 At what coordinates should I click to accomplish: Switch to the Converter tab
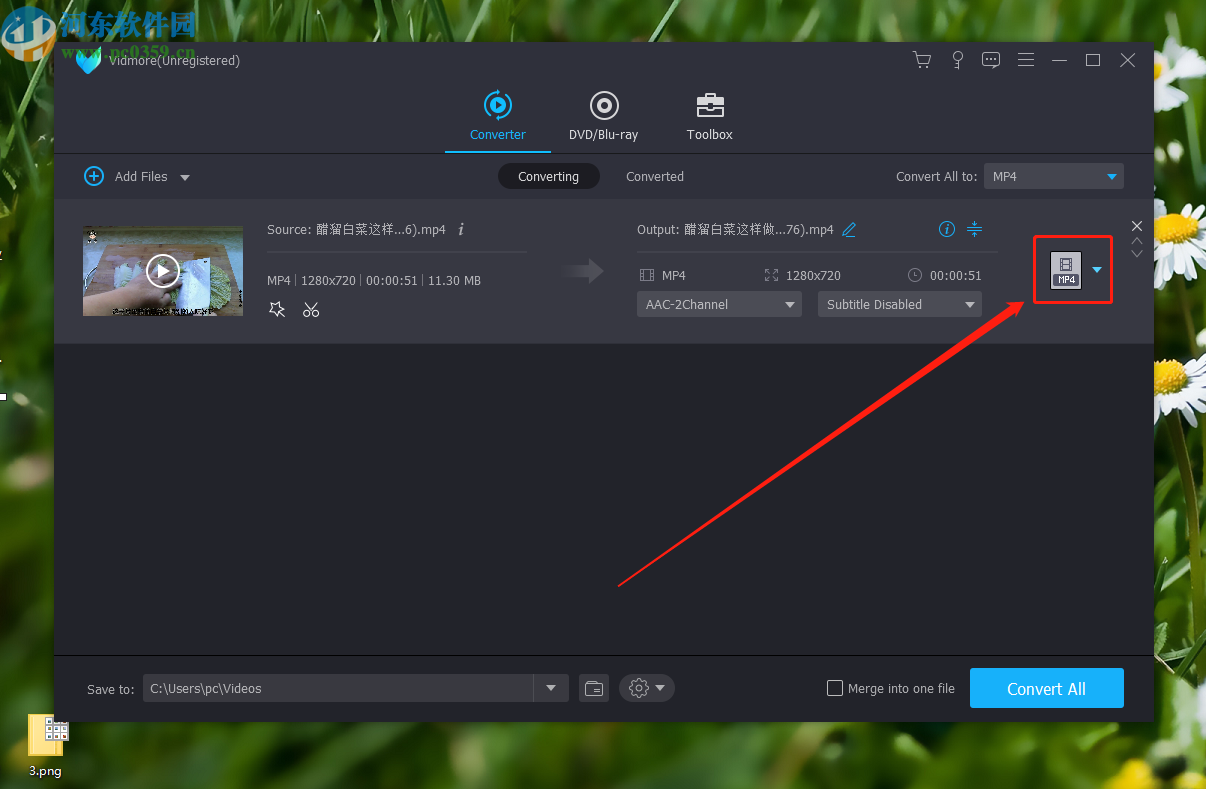[498, 116]
